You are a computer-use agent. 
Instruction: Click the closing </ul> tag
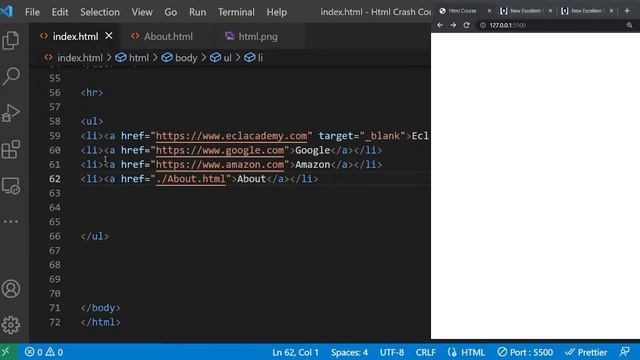(95, 236)
